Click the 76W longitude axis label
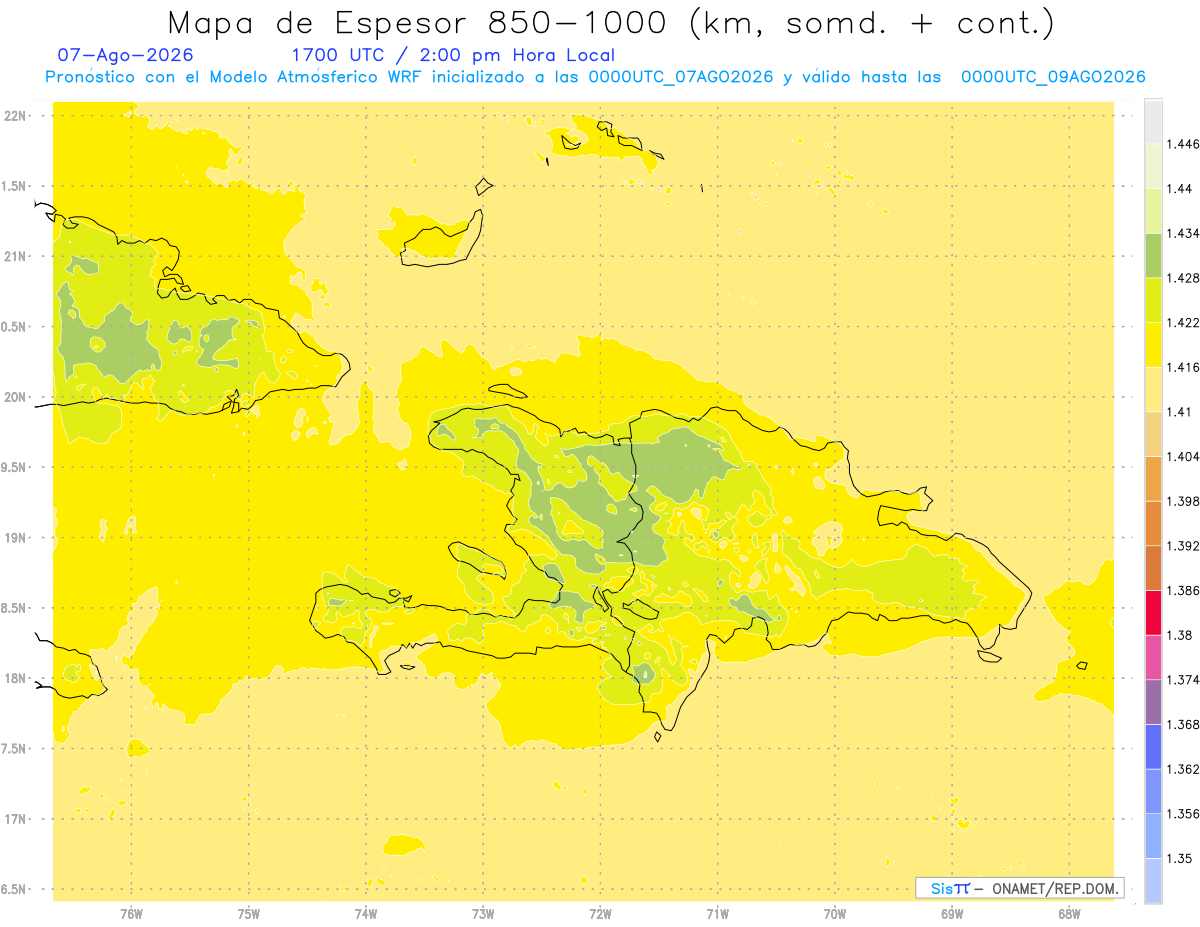 [131, 914]
